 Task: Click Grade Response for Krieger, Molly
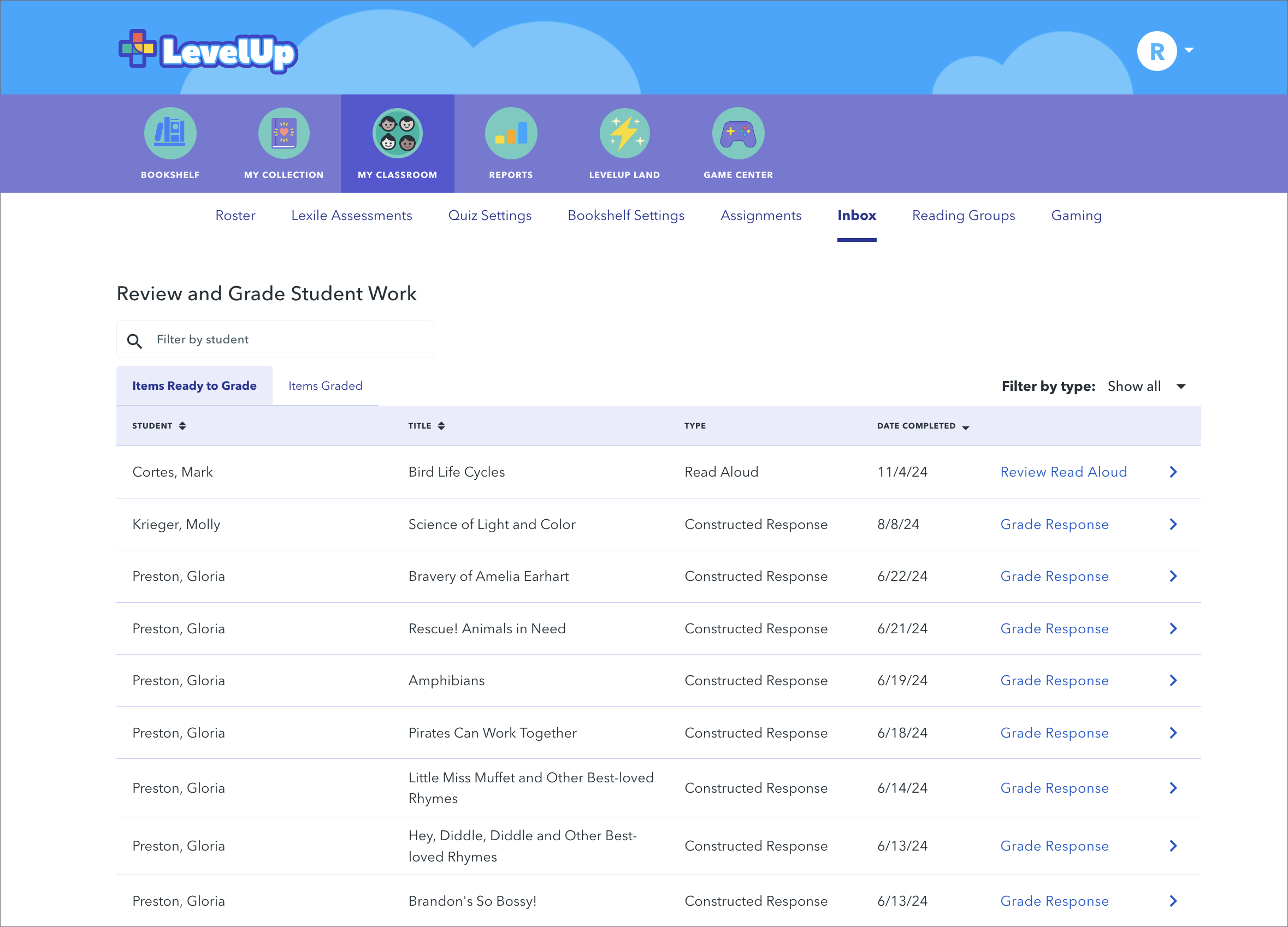(1054, 524)
